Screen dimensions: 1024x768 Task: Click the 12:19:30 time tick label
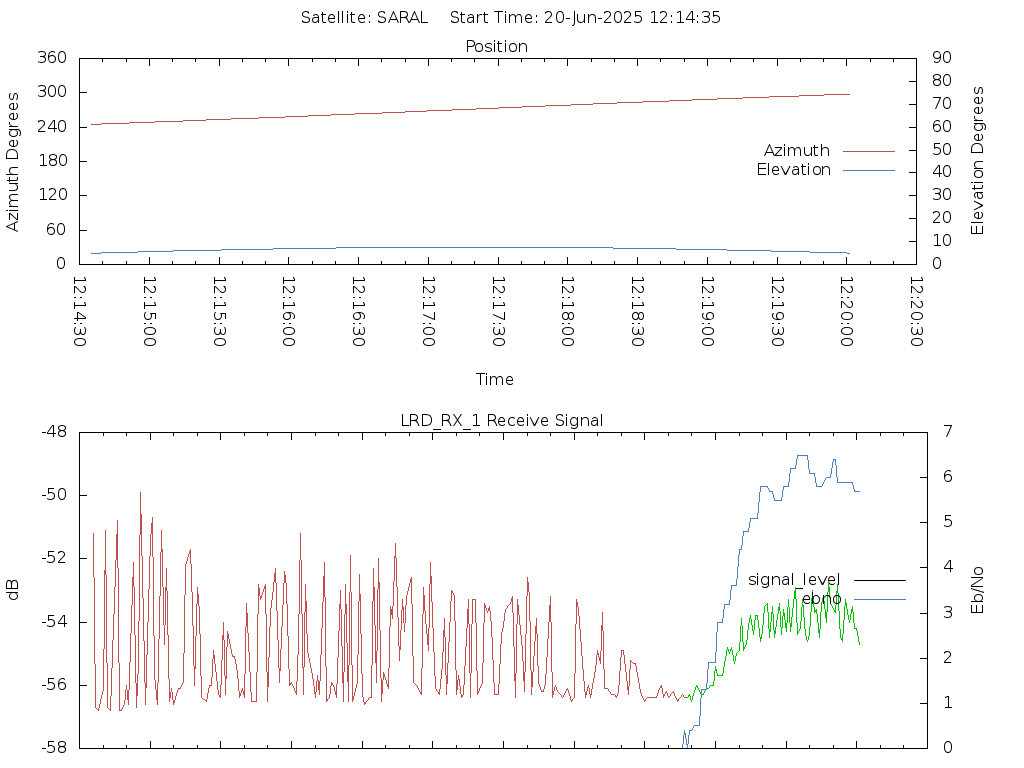[x=777, y=312]
